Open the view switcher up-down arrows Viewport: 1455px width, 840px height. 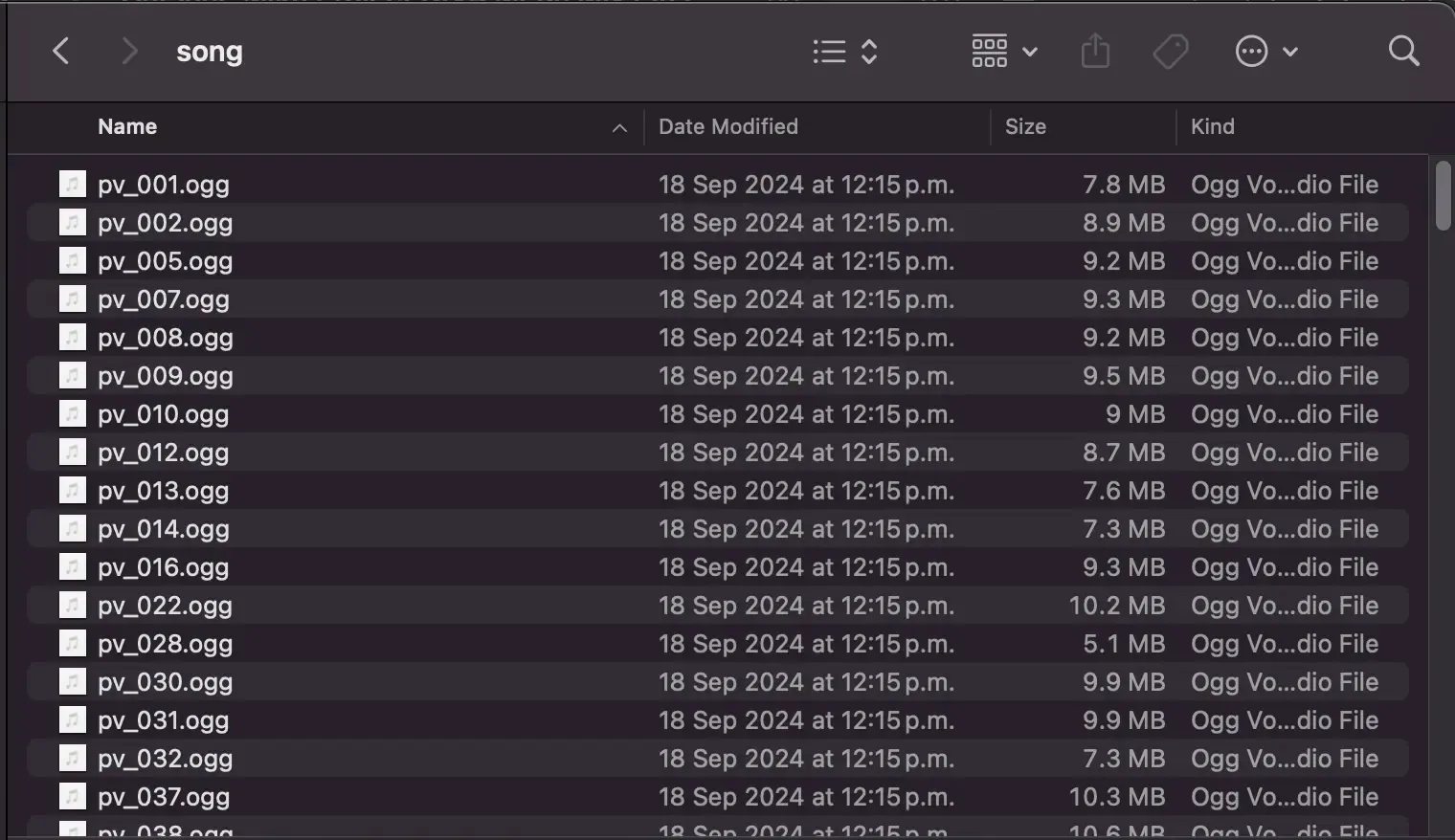tap(869, 51)
